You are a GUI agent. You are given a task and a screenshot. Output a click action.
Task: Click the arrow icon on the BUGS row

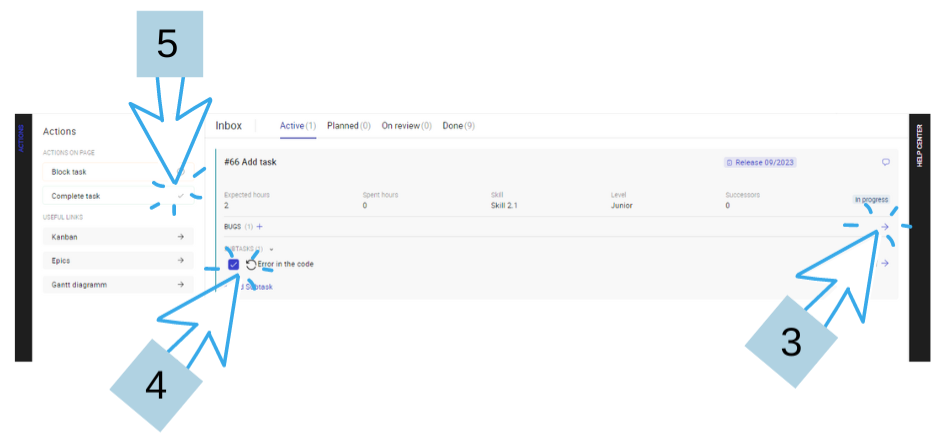pyautogui.click(x=884, y=228)
